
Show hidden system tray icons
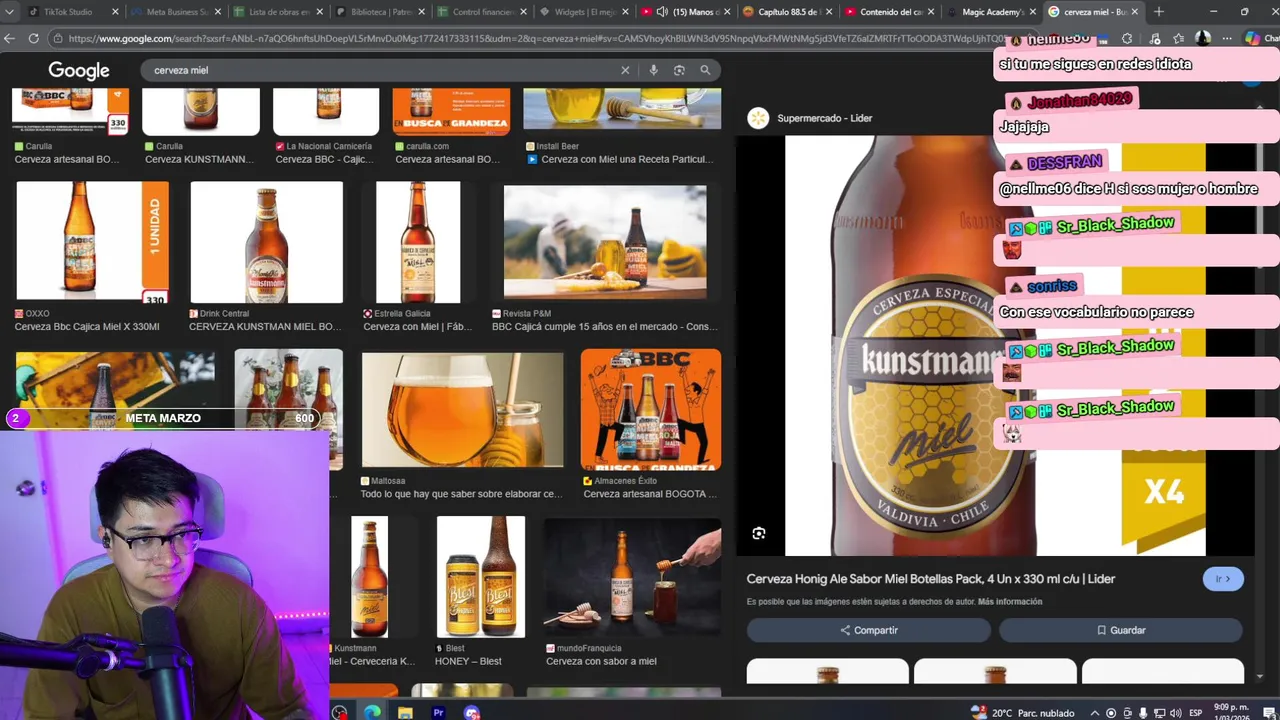(1093, 713)
